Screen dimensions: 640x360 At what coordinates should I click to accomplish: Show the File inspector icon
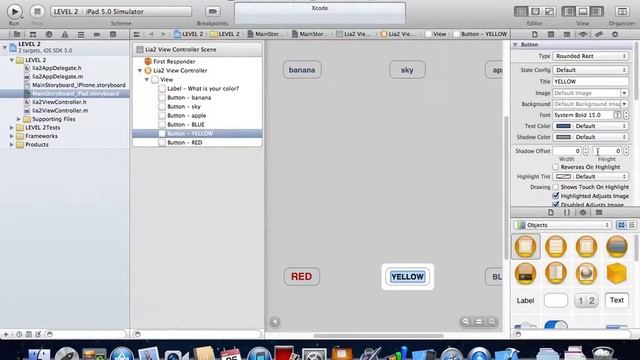(535, 34)
